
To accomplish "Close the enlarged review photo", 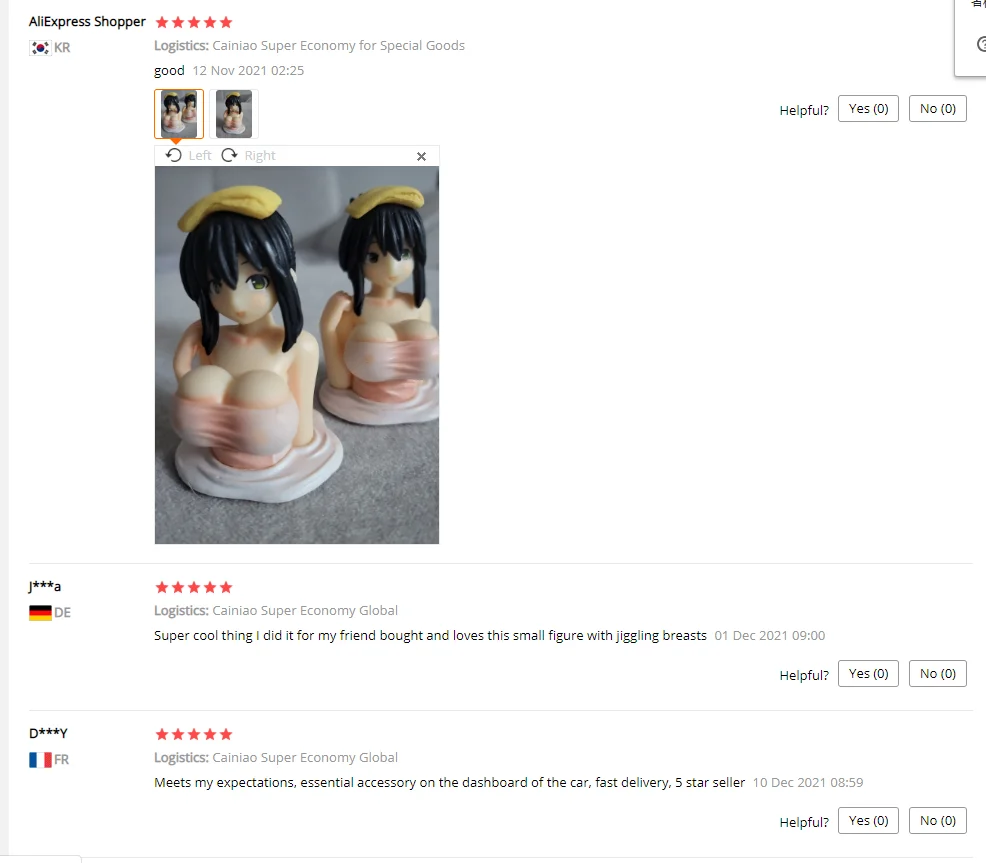I will (421, 156).
